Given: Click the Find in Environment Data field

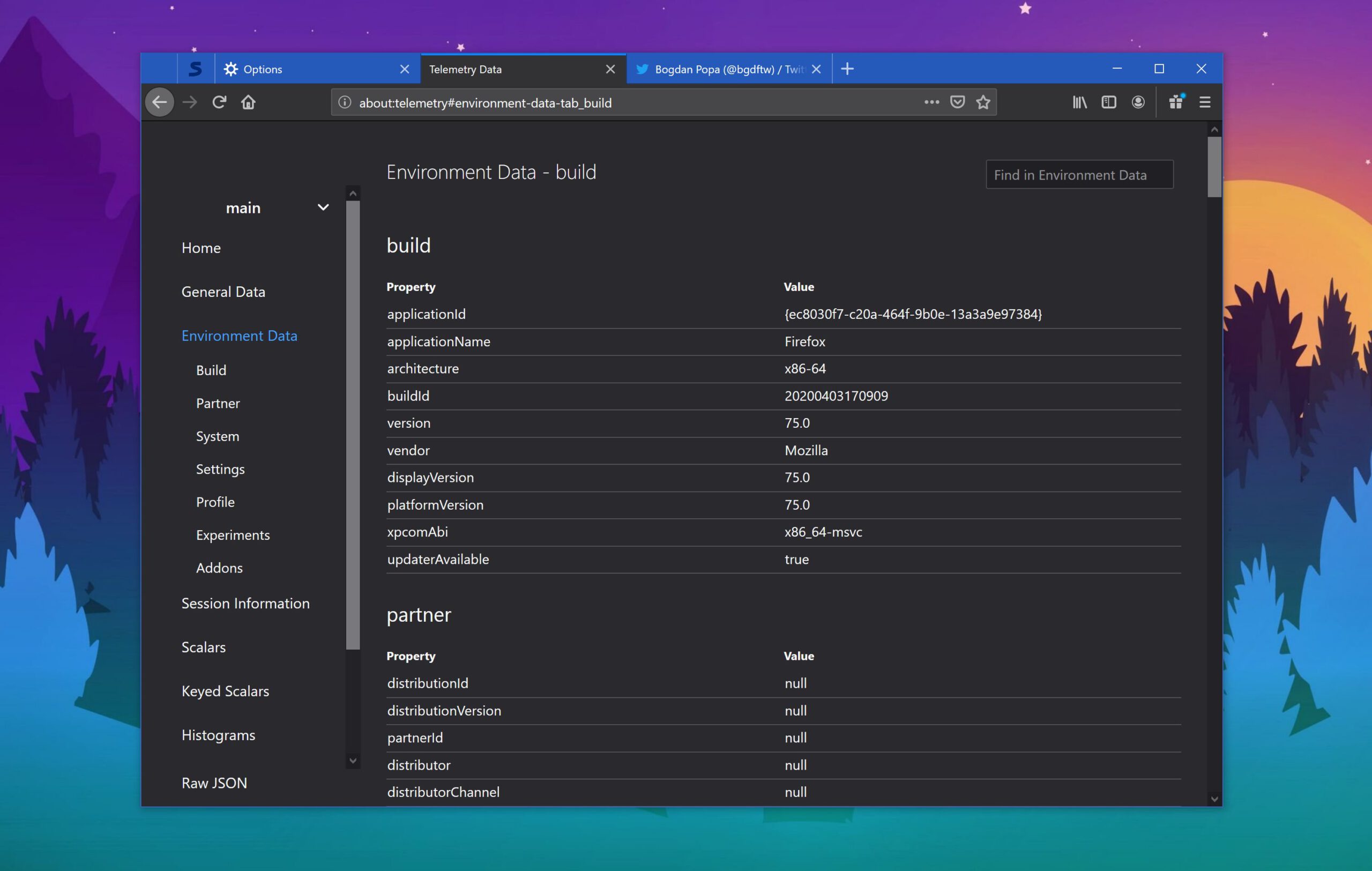Looking at the screenshot, I should pyautogui.click(x=1080, y=174).
